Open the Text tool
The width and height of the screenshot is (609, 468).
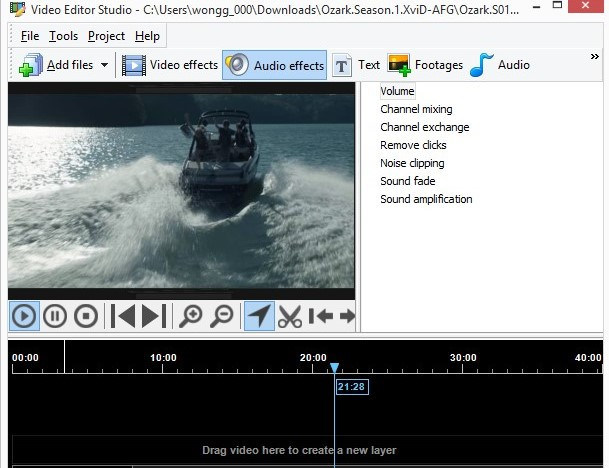356,65
